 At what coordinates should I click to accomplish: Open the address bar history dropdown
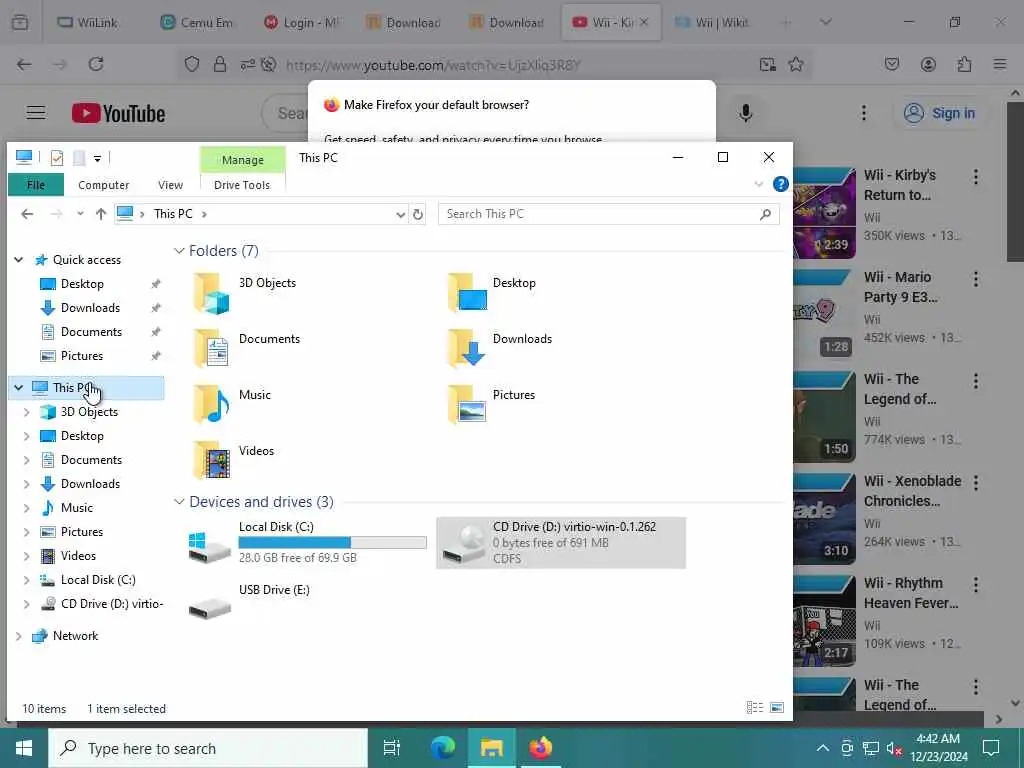(400, 214)
